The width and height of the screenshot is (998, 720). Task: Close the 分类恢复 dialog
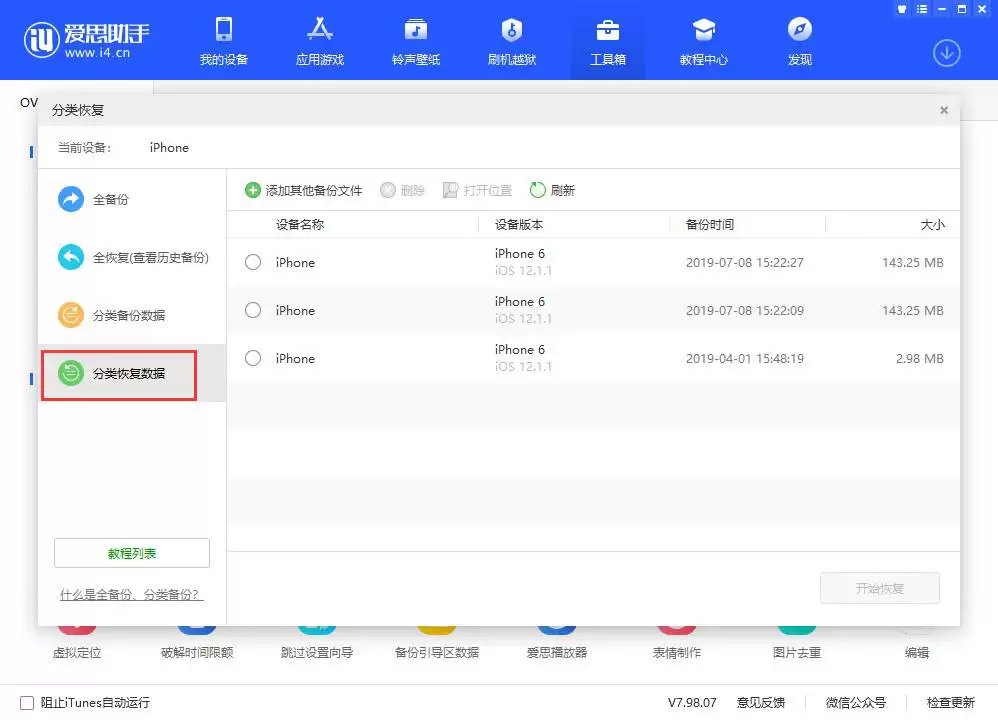tap(944, 110)
